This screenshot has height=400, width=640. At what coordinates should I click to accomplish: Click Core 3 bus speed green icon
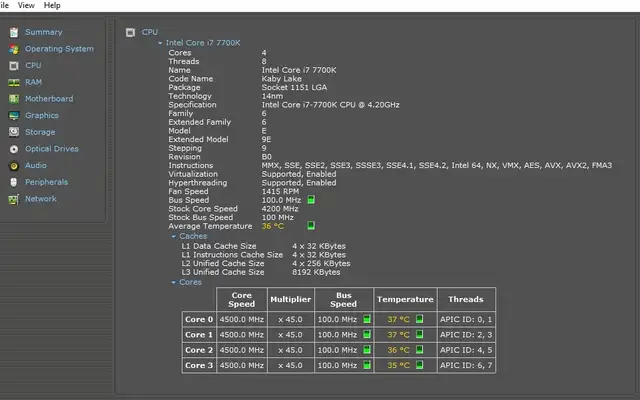(x=367, y=365)
